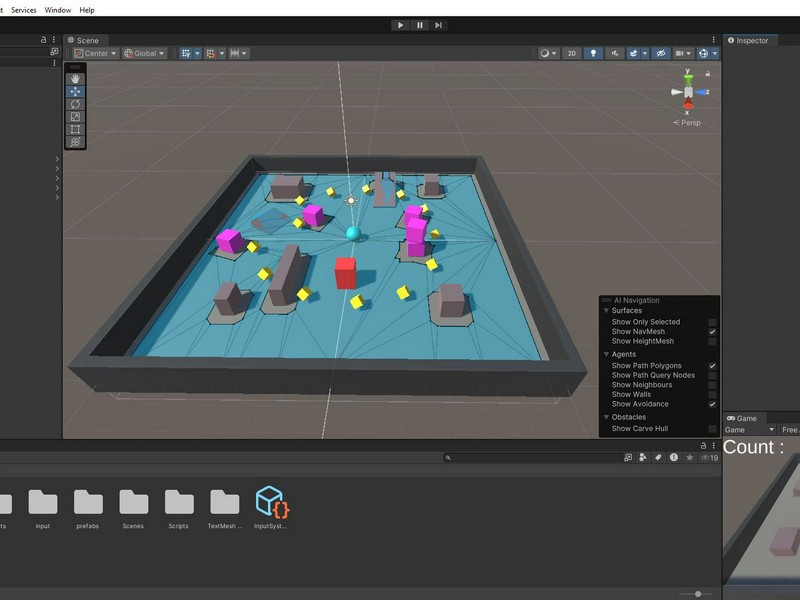
Task: Select the Rect transform tool
Action: 75,129
